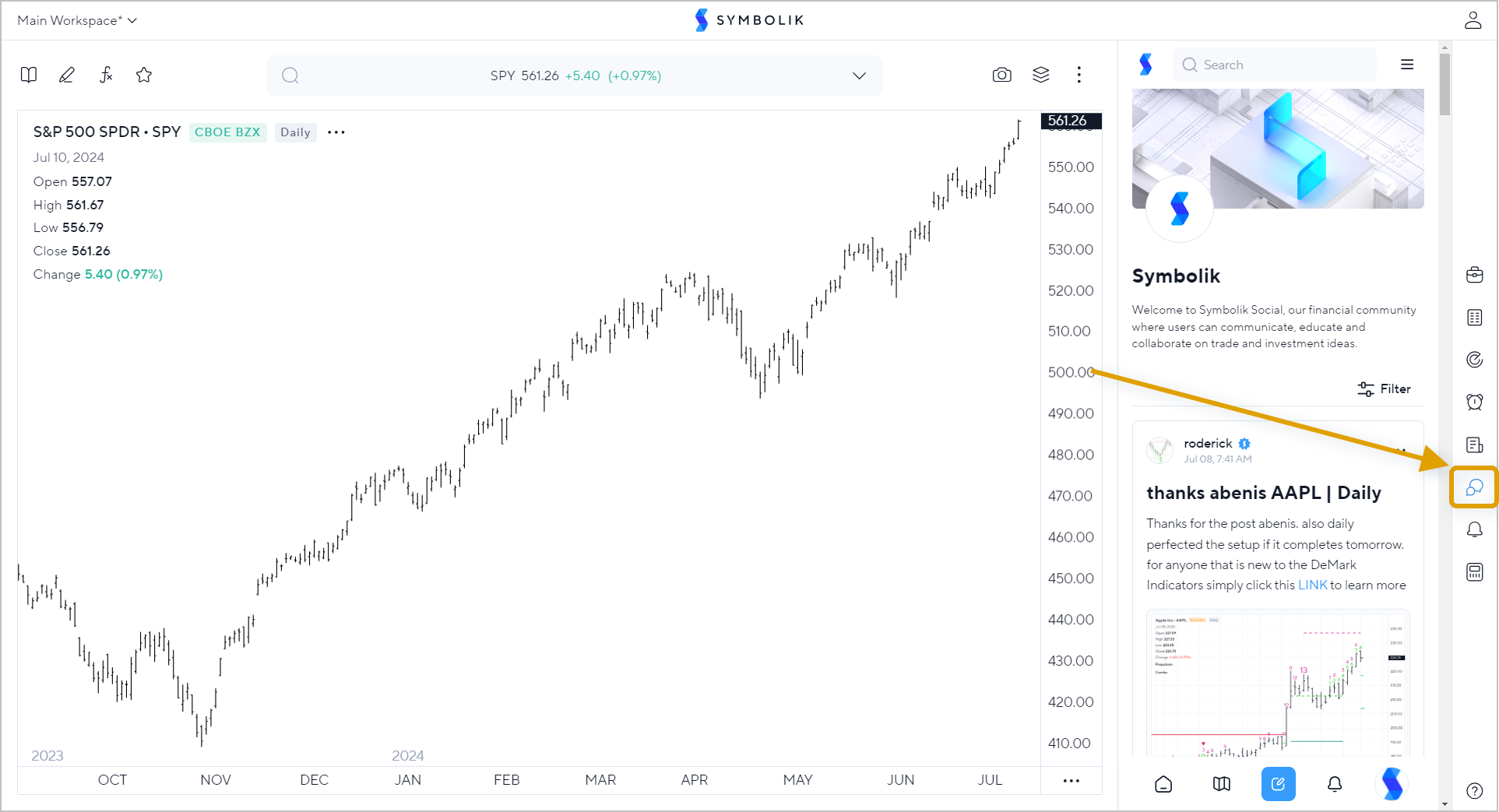Image resolution: width=1499 pixels, height=812 pixels.
Task: Click the Open 557.07 value
Action: [x=92, y=181]
